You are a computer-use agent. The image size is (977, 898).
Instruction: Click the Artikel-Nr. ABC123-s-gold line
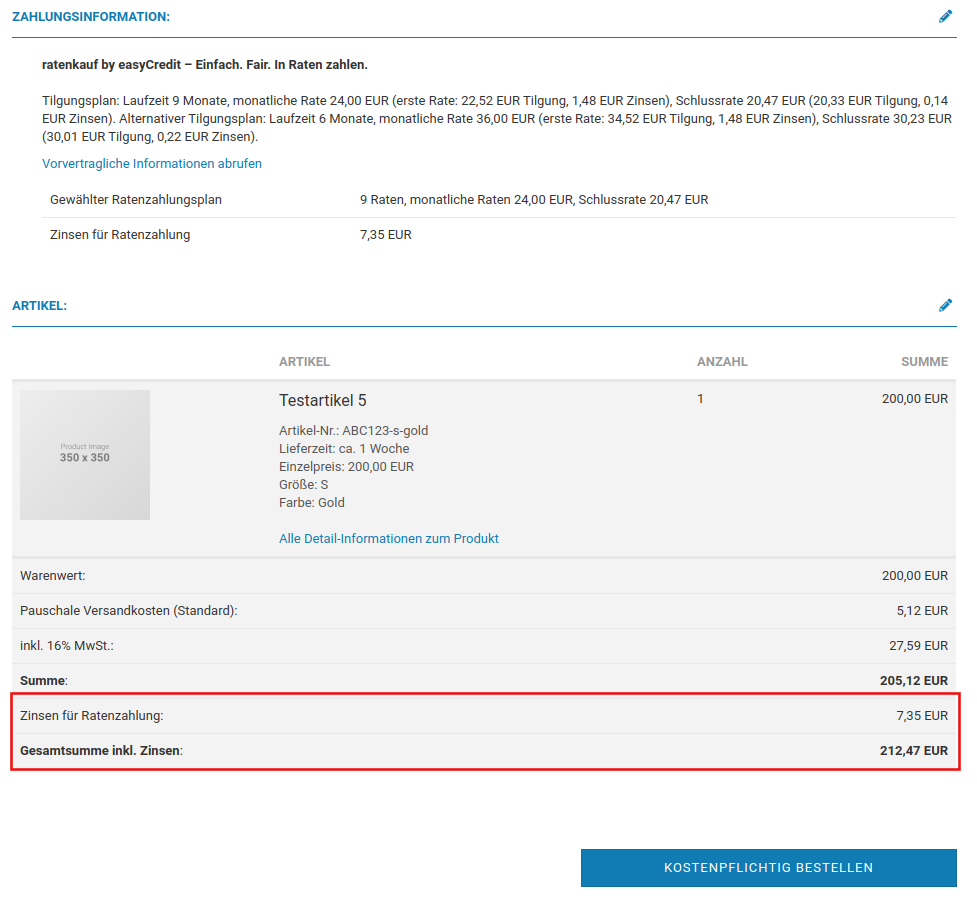pyautogui.click(x=353, y=431)
